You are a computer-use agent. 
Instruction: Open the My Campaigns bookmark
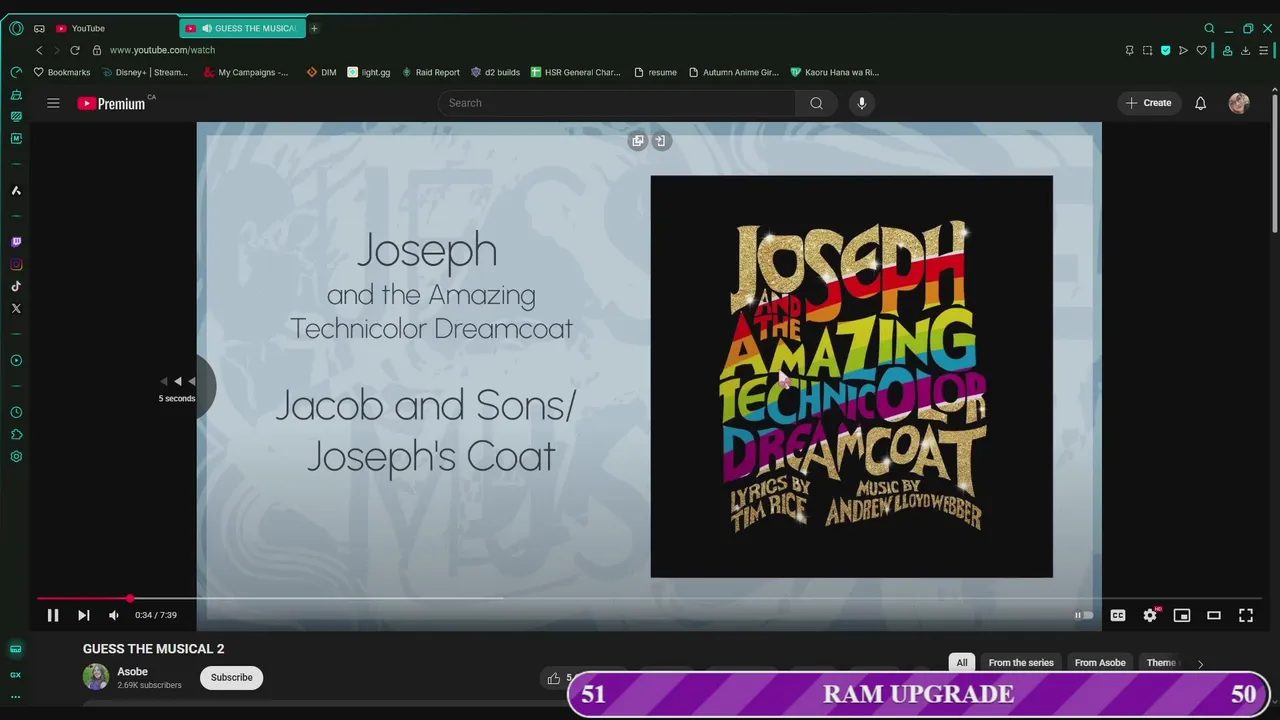pyautogui.click(x=246, y=72)
